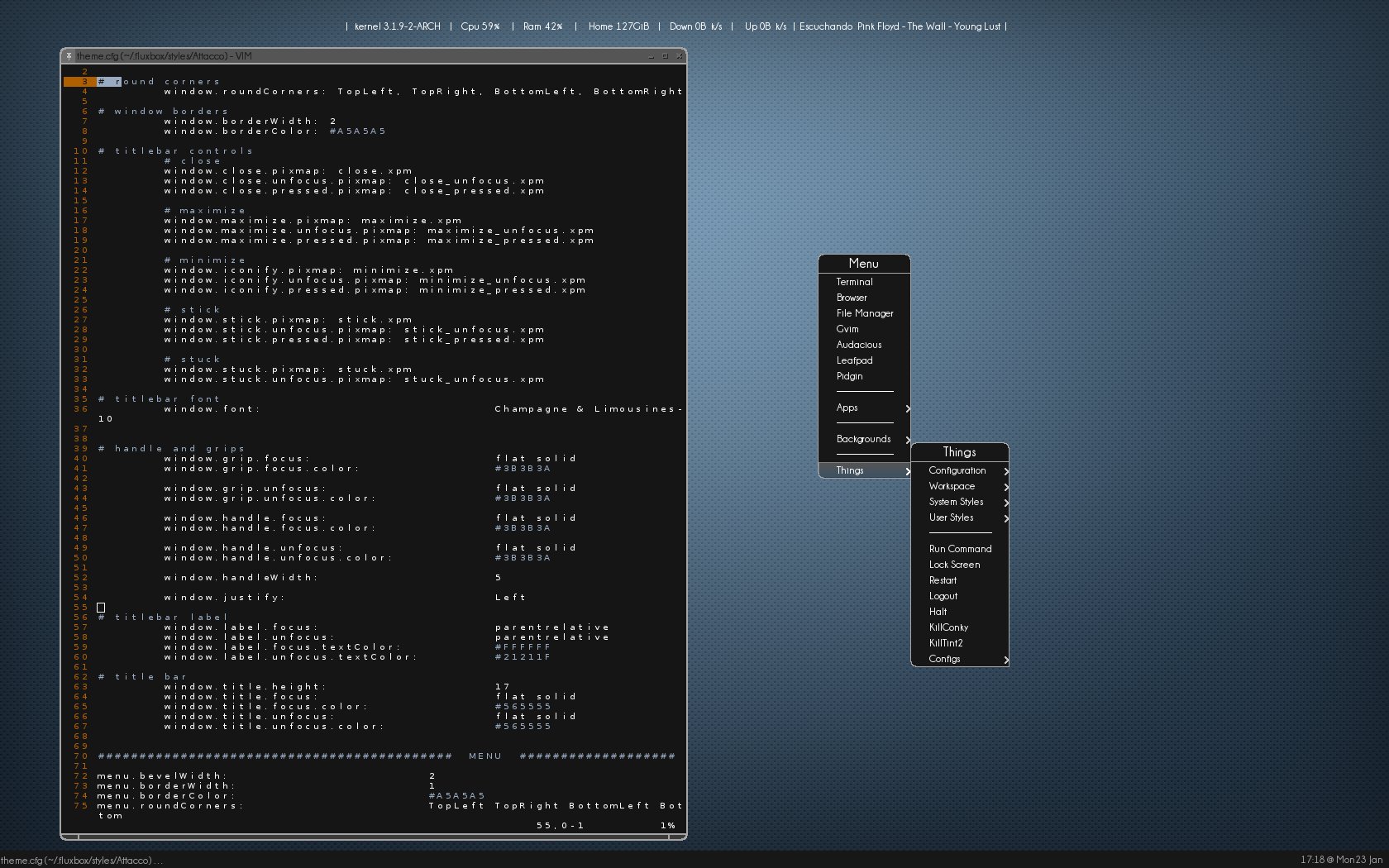This screenshot has width=1389, height=868.
Task: Expand the Apps submenu
Action: click(864, 408)
